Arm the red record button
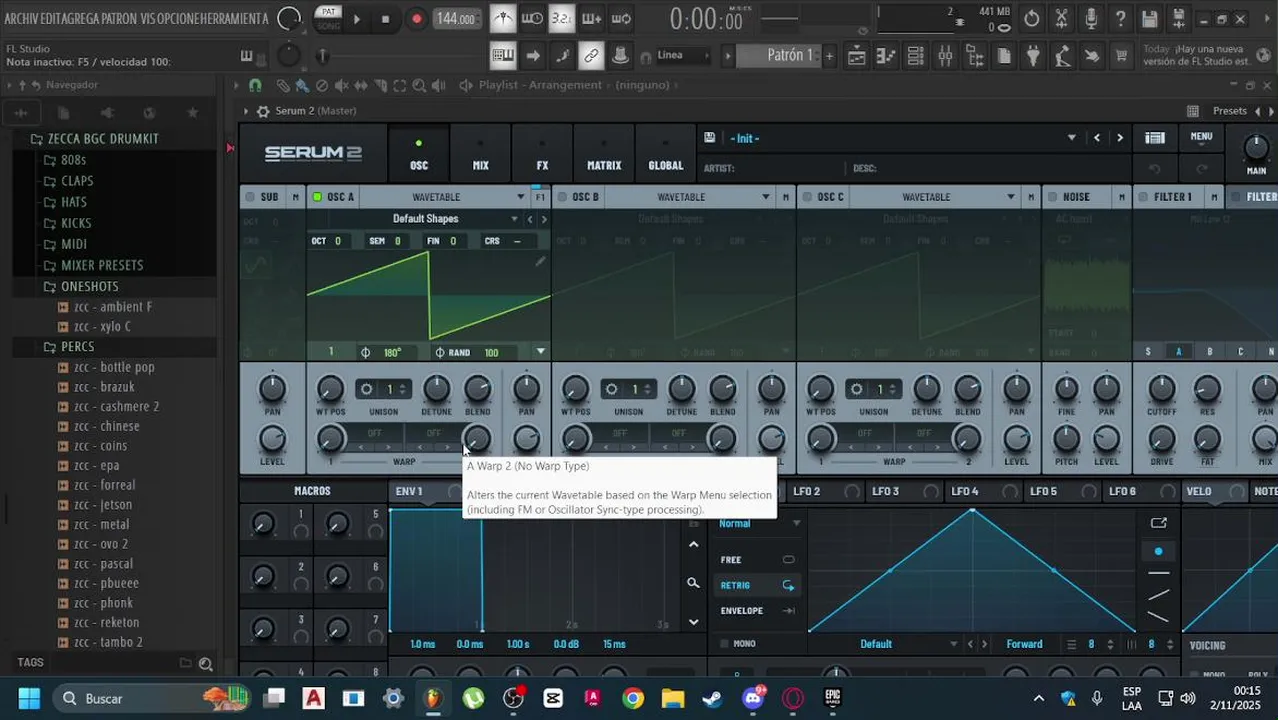The width and height of the screenshot is (1278, 720). tap(417, 19)
